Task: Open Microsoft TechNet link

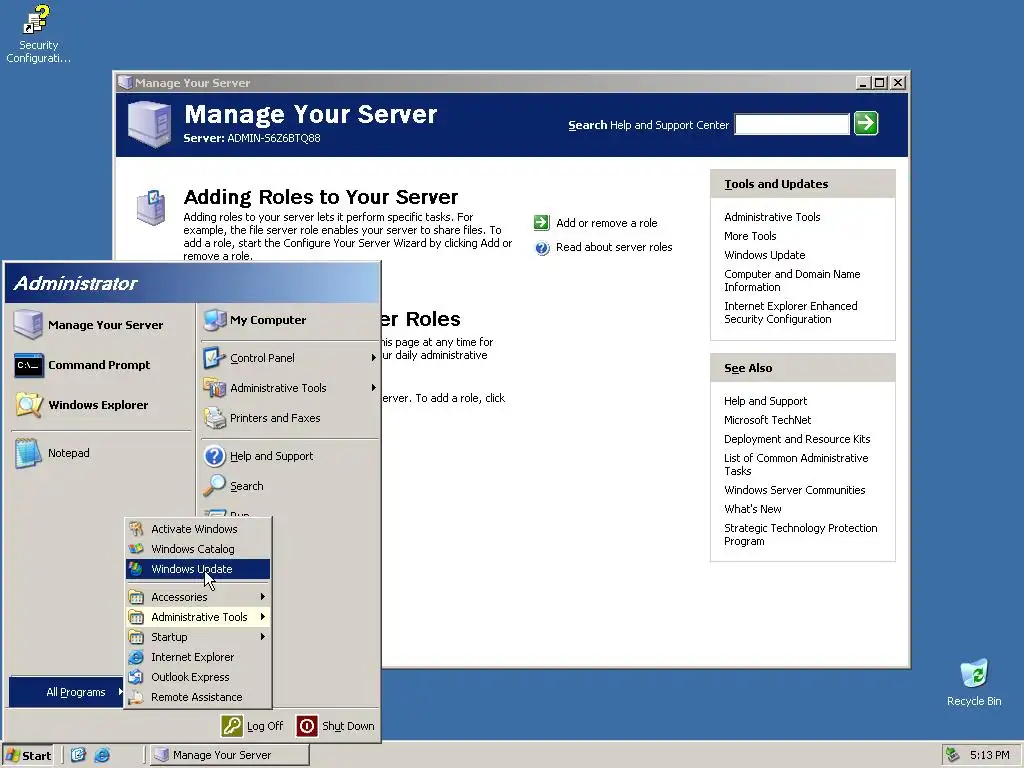Action: pos(767,420)
